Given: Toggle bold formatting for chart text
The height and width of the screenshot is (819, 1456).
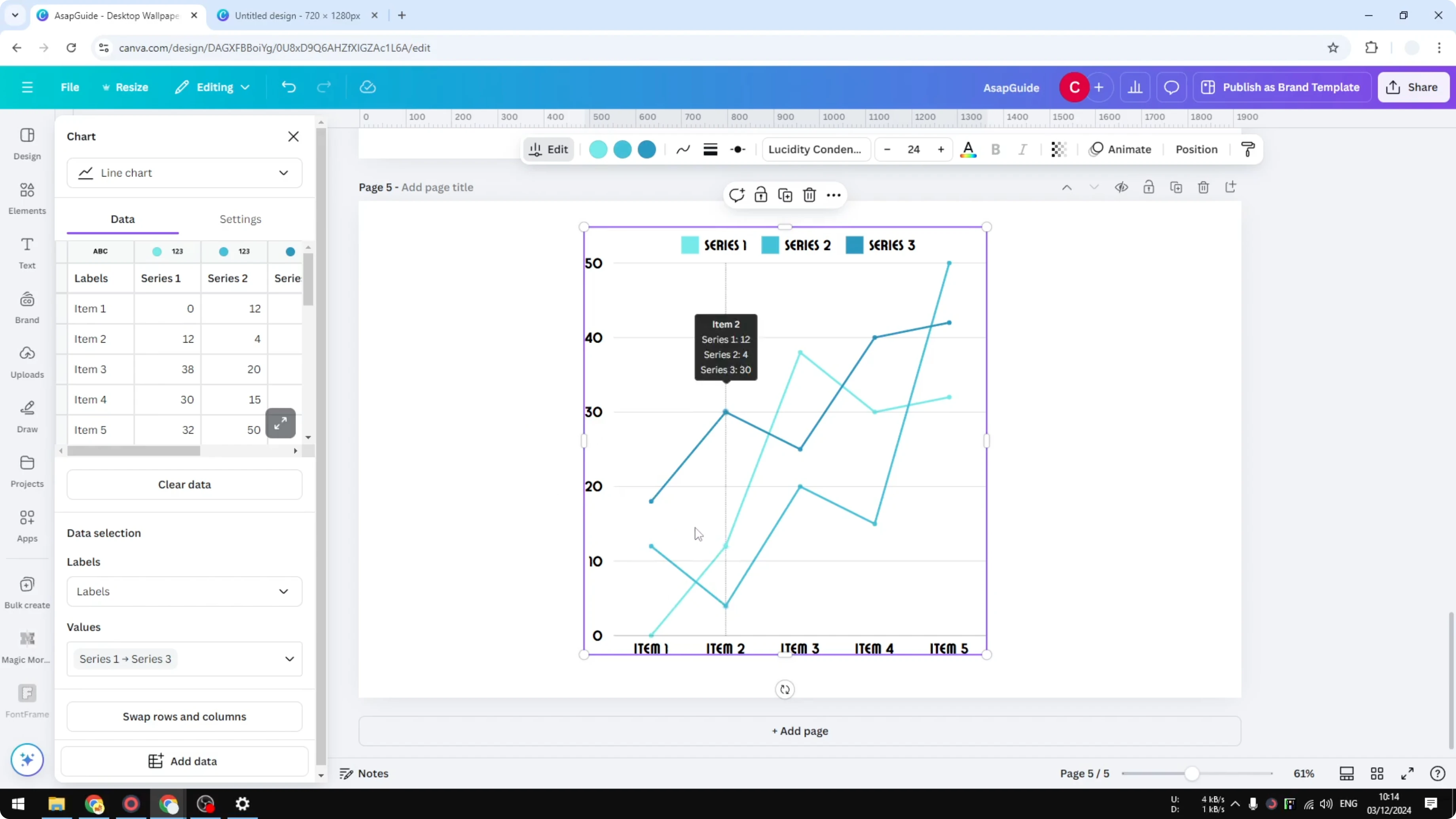Looking at the screenshot, I should click(995, 149).
